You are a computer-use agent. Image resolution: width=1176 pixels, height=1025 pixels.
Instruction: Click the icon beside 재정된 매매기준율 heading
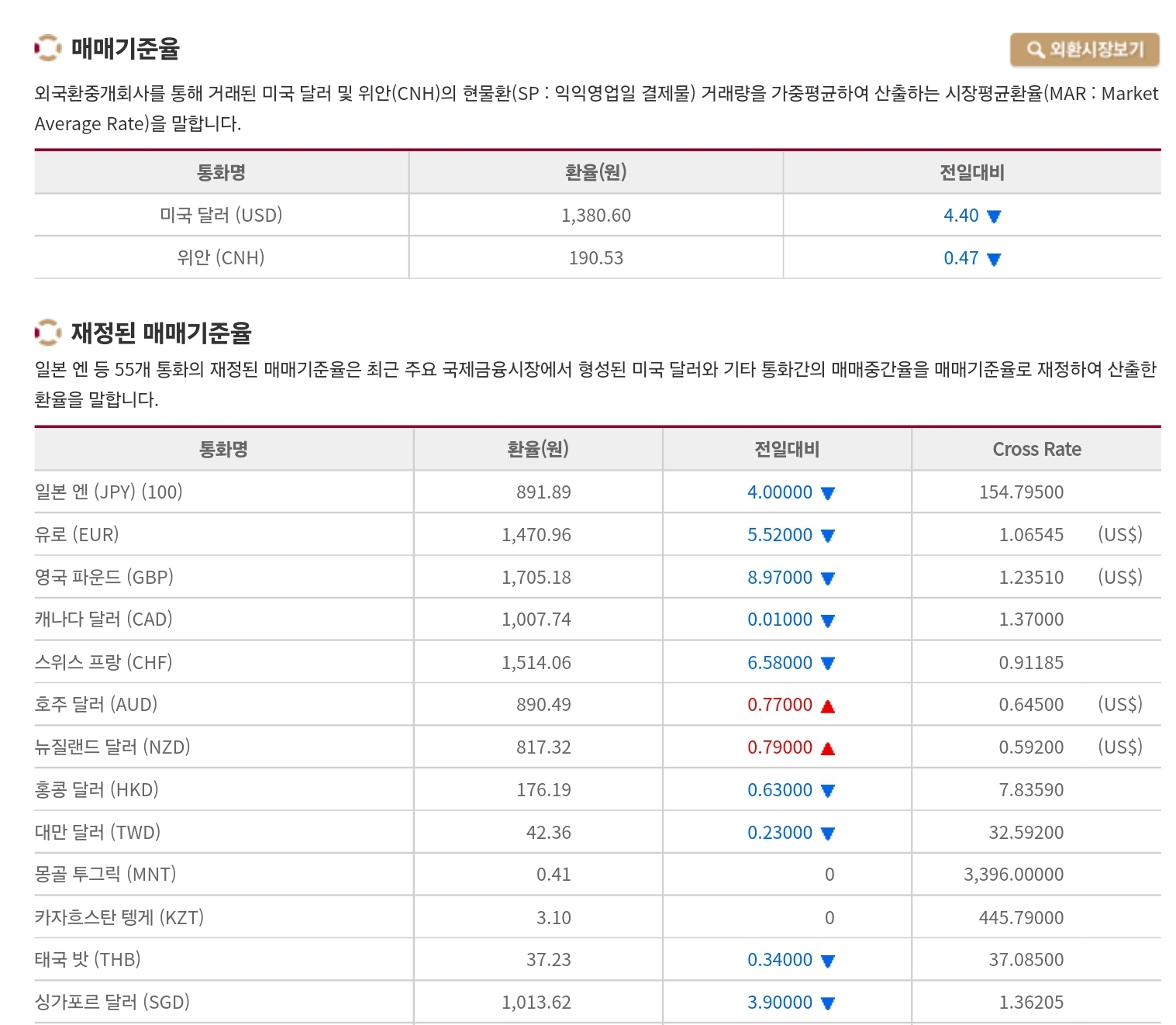click(47, 333)
